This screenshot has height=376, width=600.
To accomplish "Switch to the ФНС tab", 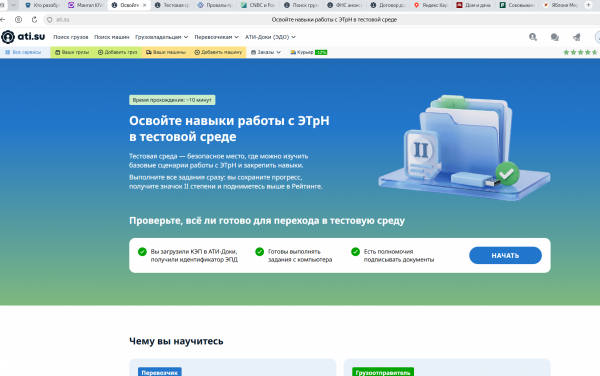I will pyautogui.click(x=345, y=5).
